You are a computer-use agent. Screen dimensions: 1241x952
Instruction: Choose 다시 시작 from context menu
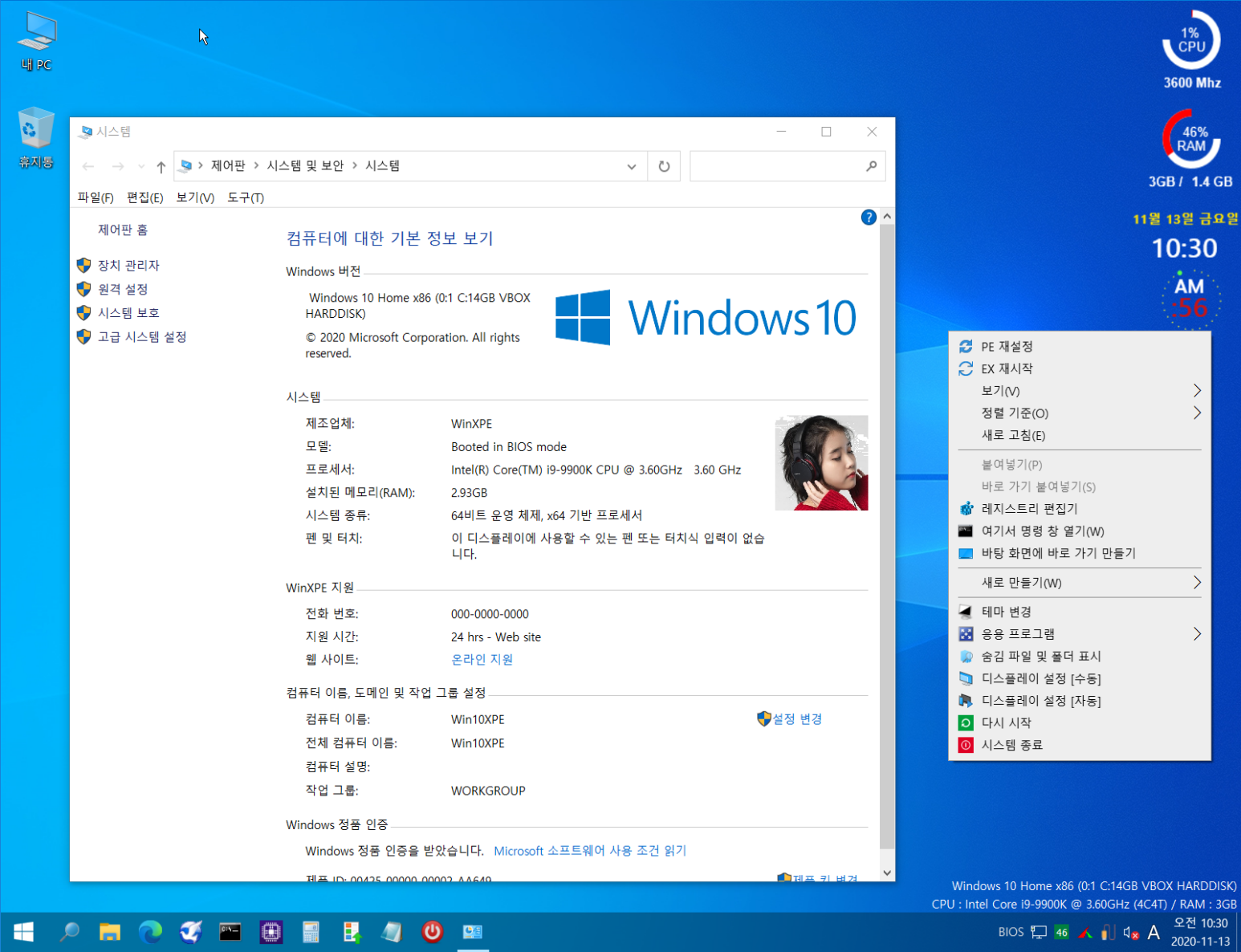[1080, 722]
